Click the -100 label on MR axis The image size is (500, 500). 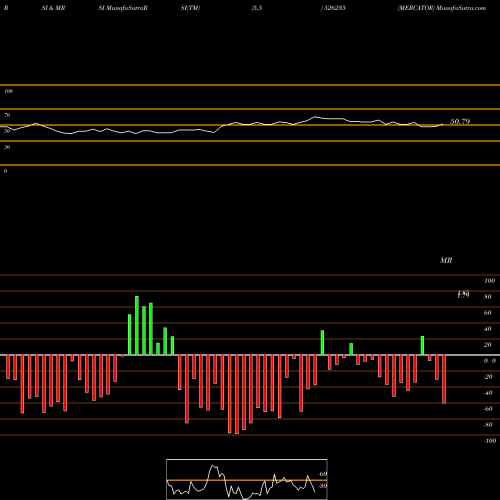(490, 441)
